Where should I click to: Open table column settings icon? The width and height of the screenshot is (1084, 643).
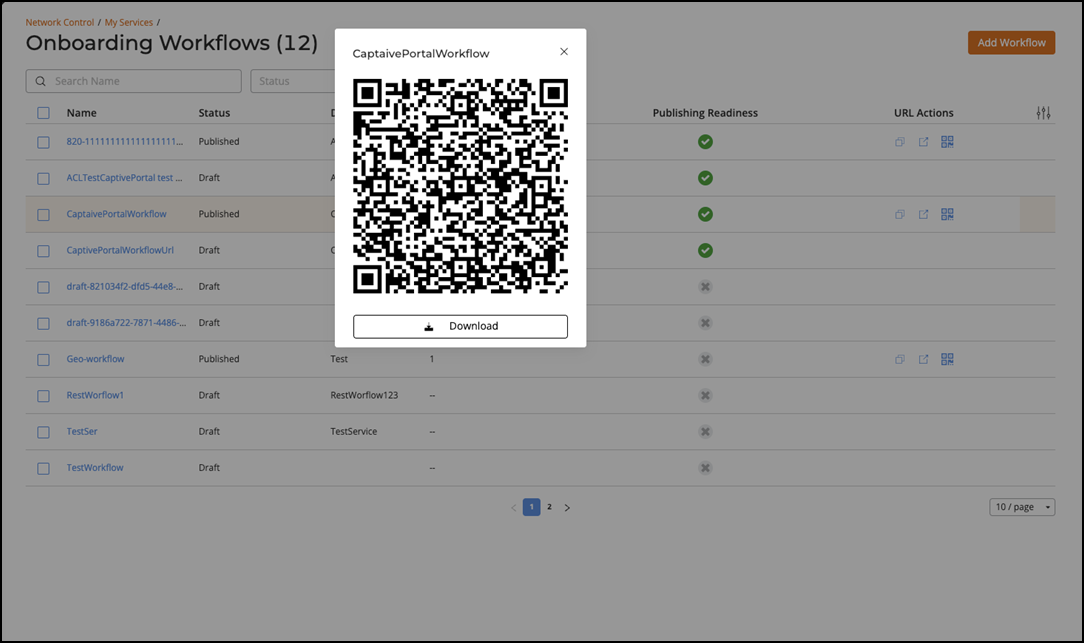pyautogui.click(x=1043, y=113)
